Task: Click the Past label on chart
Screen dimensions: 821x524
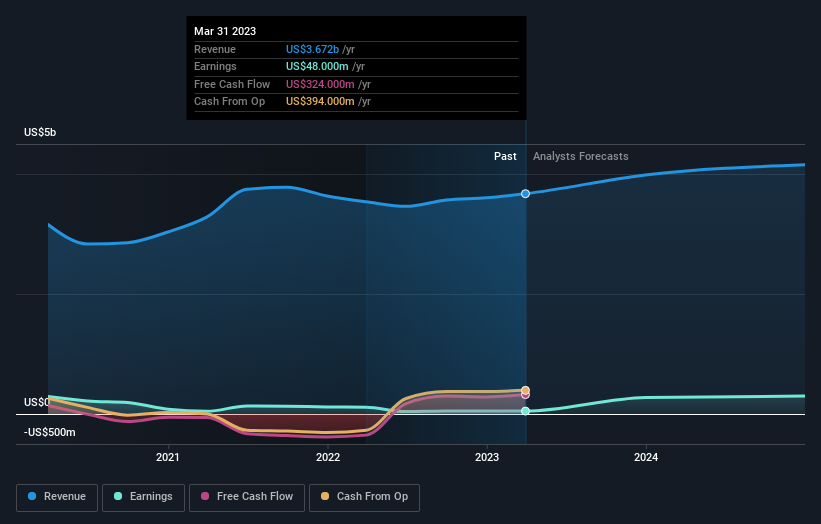Action: (x=505, y=156)
